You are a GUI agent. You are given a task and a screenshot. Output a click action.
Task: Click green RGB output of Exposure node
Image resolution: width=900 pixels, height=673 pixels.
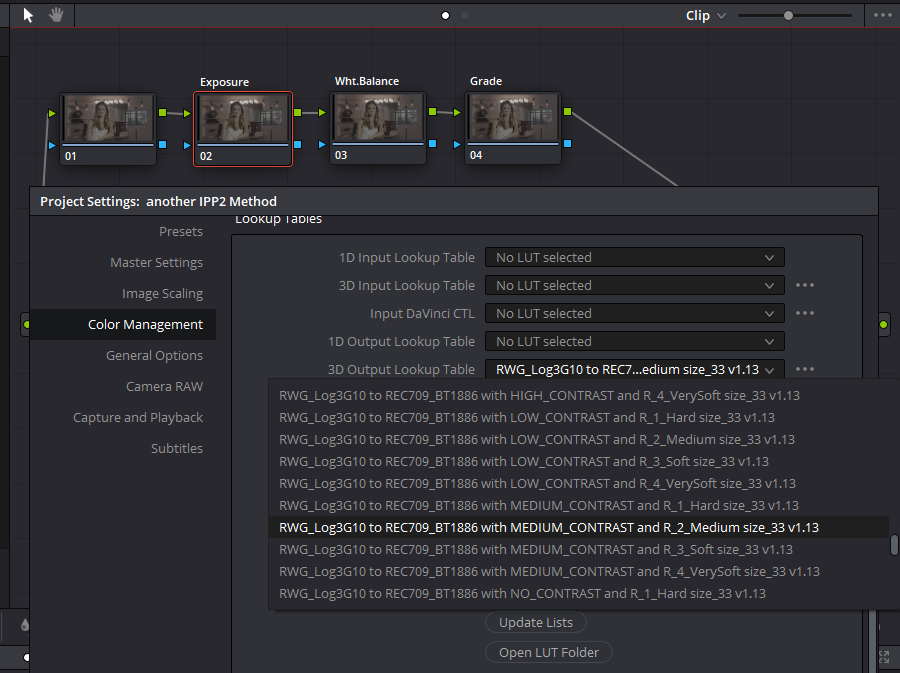(297, 112)
